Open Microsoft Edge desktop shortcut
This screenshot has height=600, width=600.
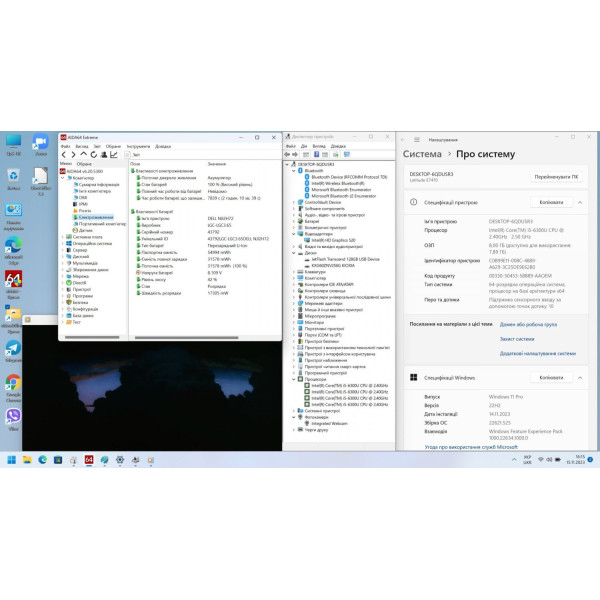coord(13,250)
